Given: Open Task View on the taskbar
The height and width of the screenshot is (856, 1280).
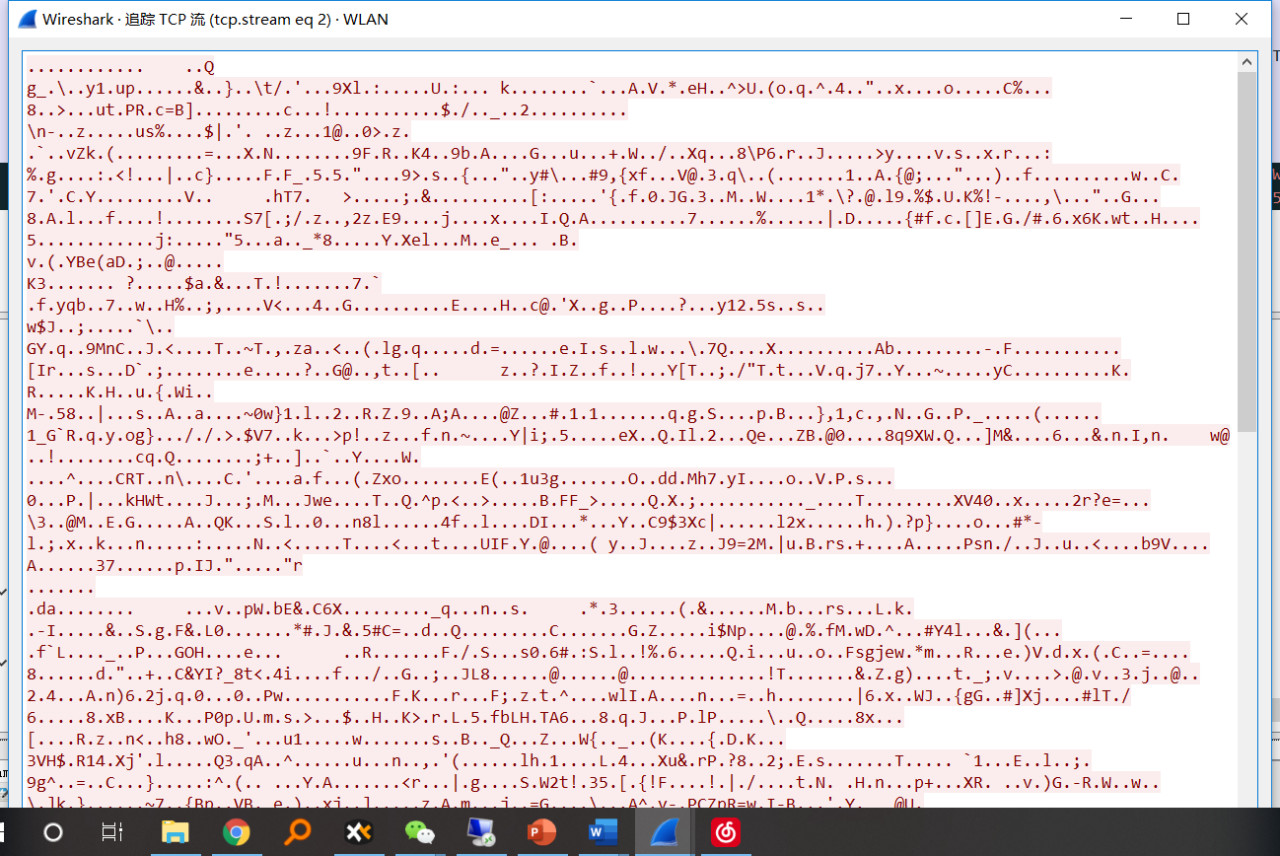Looking at the screenshot, I should click(112, 832).
